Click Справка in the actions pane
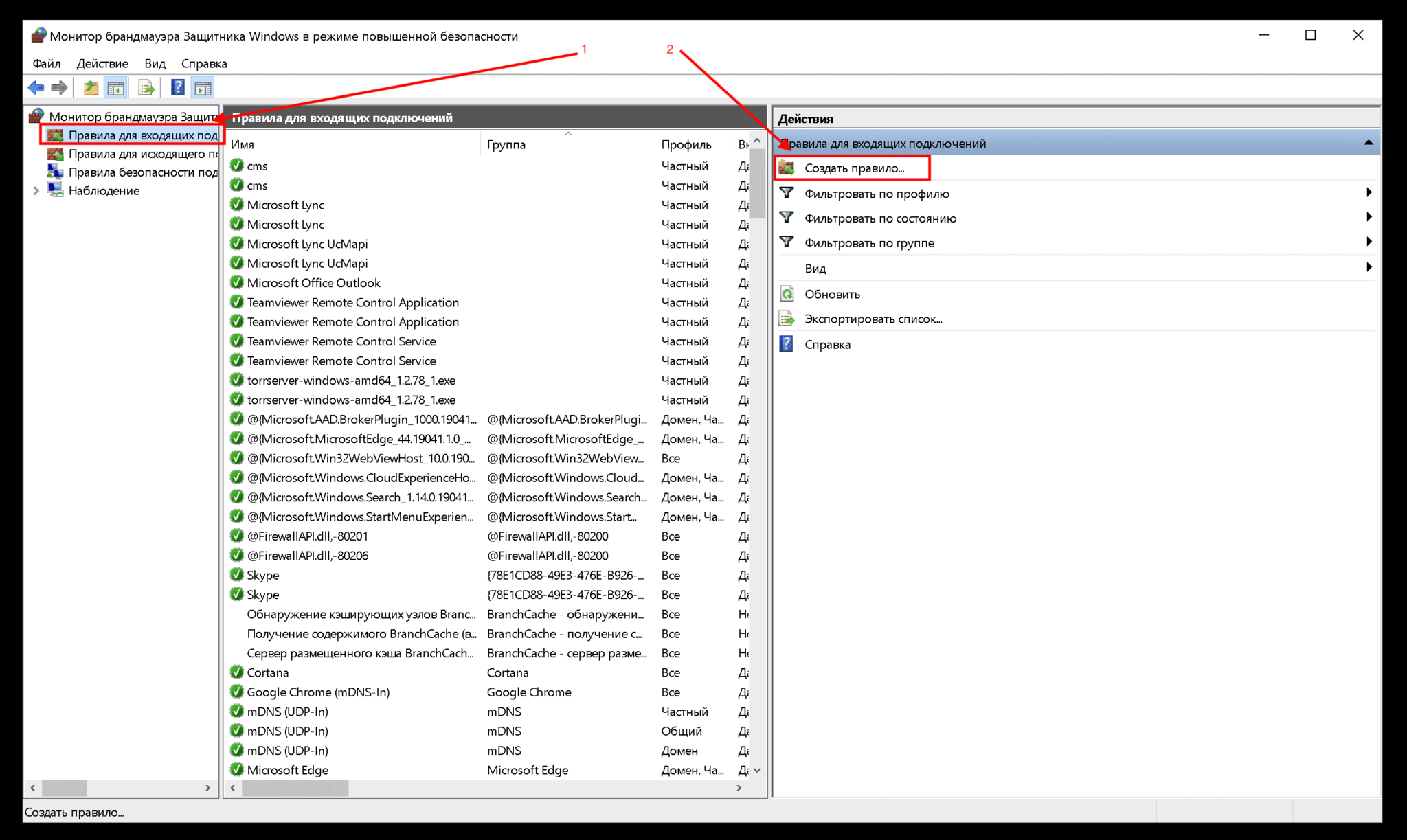Viewport: 1407px width, 840px height. 827,345
